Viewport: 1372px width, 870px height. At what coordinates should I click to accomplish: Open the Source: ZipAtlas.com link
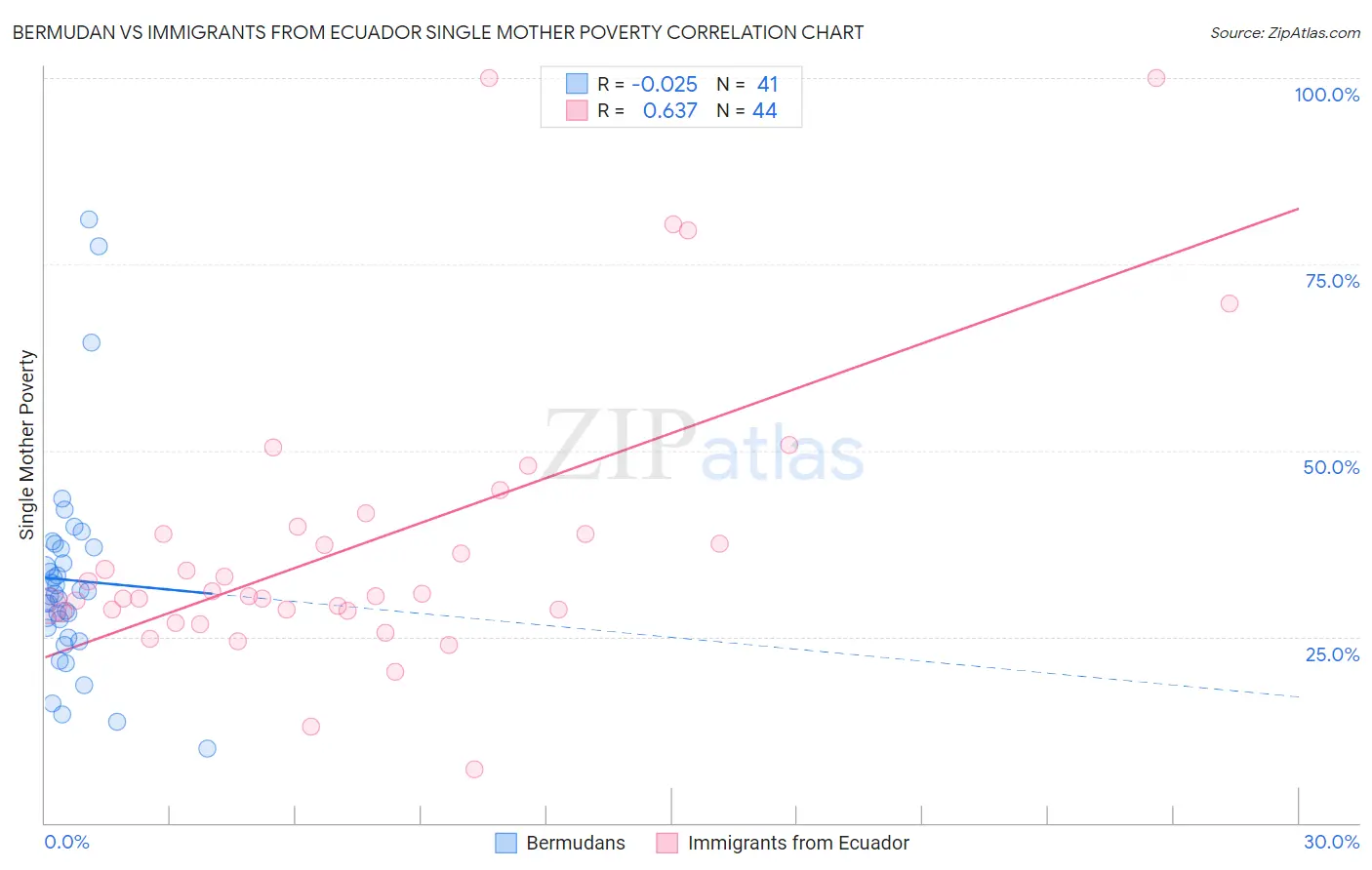(1285, 32)
